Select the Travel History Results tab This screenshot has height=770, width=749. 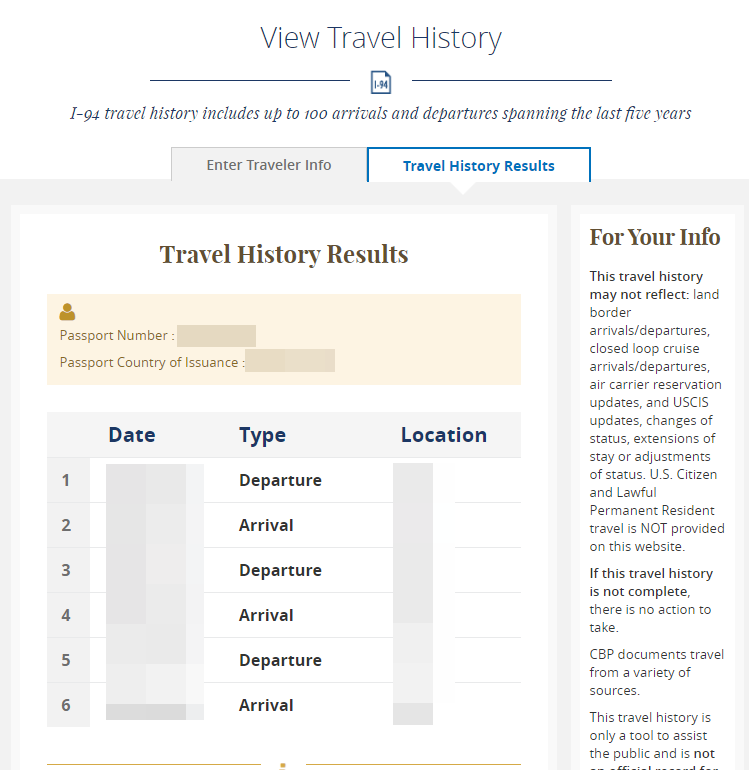coord(478,166)
